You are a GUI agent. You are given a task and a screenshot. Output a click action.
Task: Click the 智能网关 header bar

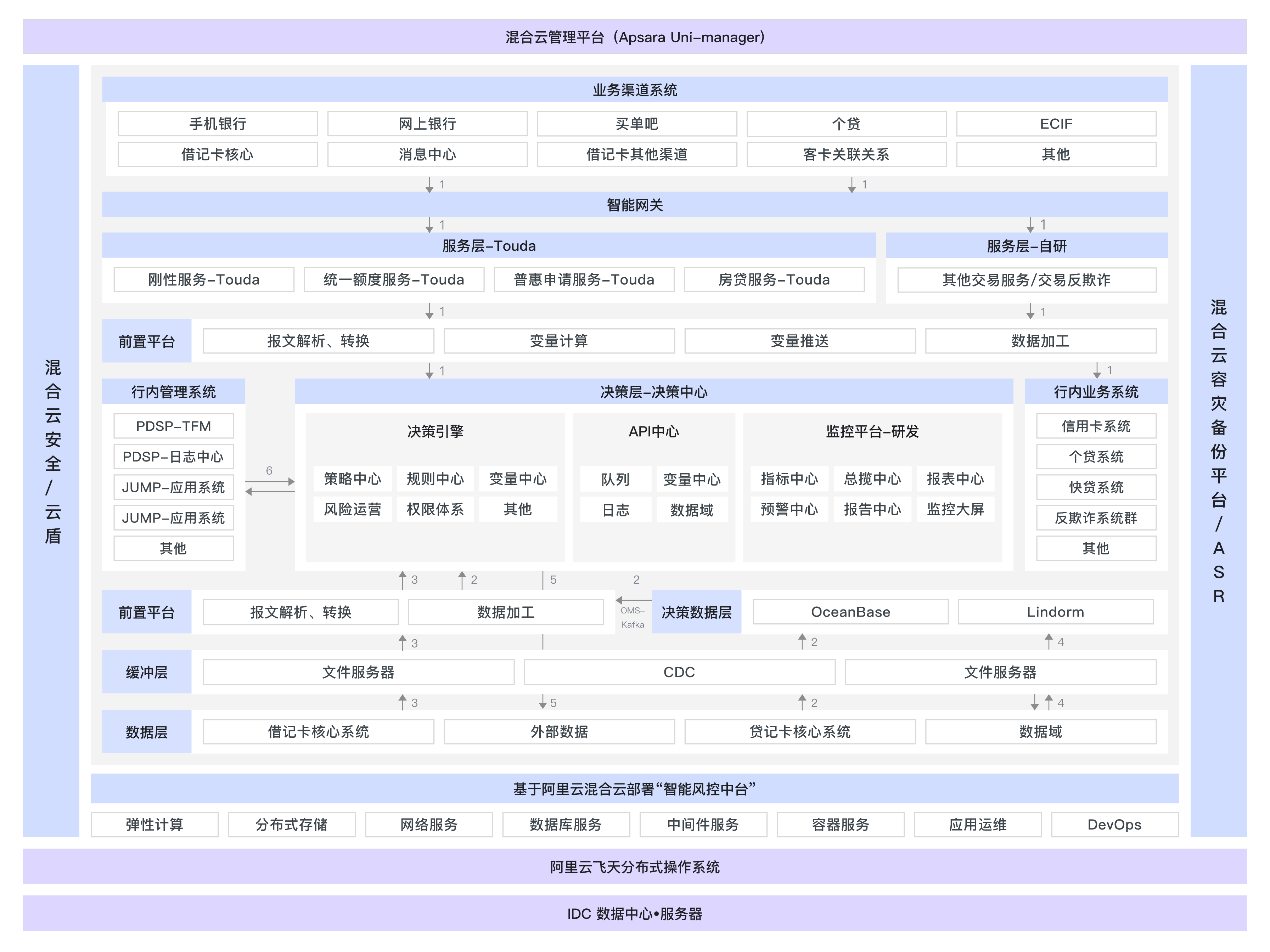(634, 205)
